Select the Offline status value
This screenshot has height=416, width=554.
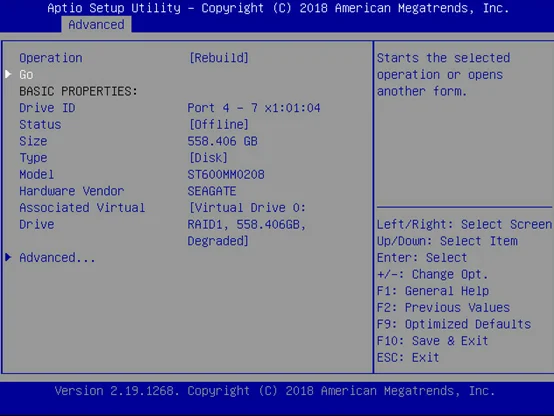click(219, 124)
